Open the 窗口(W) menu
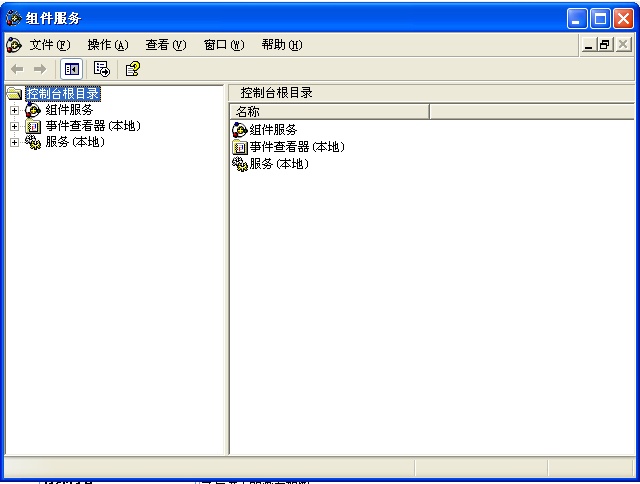 224,44
